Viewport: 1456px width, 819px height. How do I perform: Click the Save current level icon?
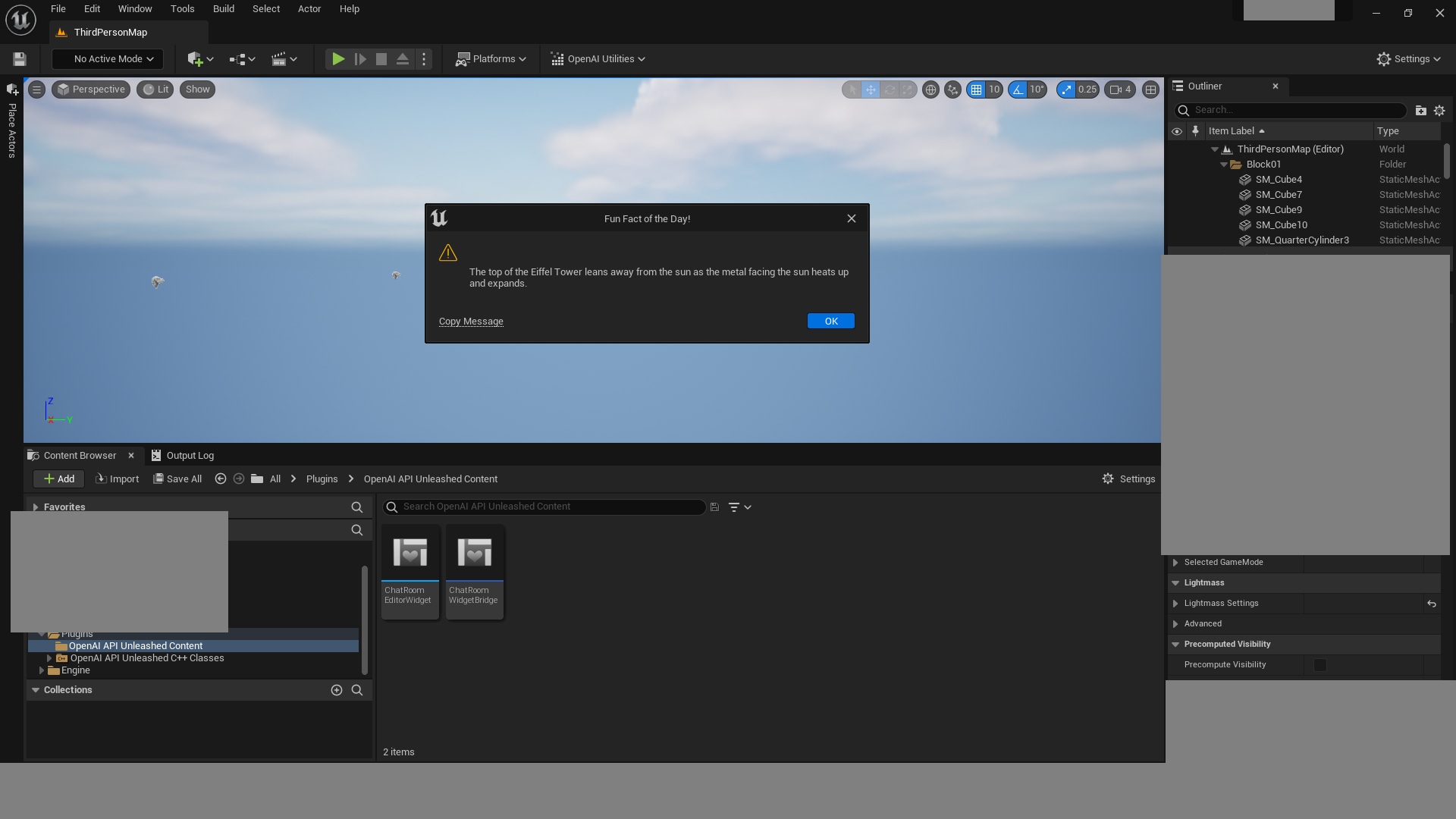[x=20, y=59]
